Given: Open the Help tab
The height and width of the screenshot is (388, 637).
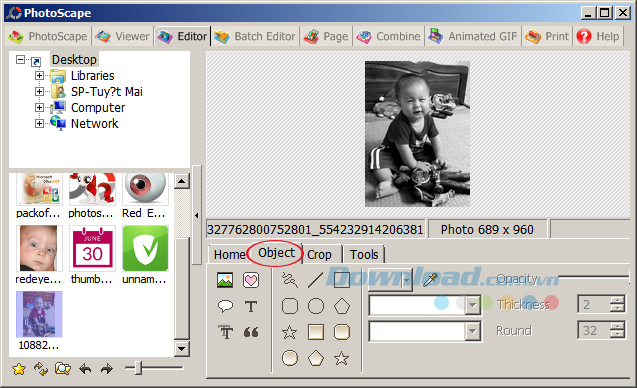Looking at the screenshot, I should click(x=598, y=37).
